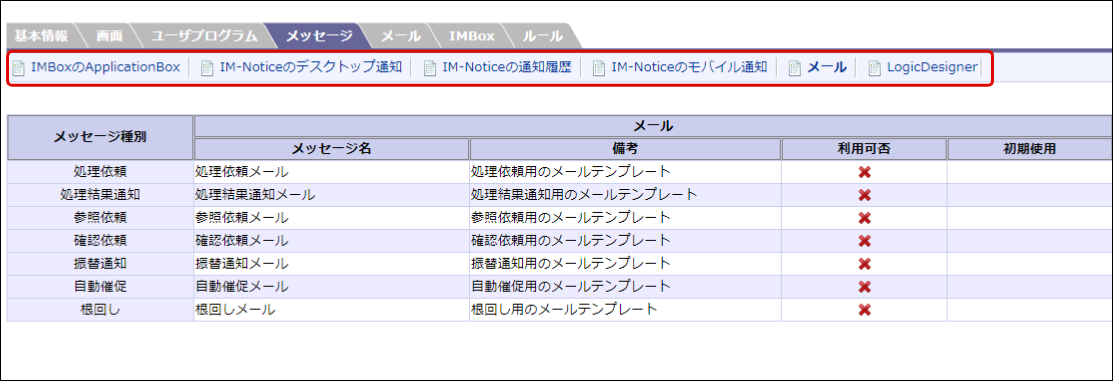Click the 初期使用 column header

click(x=1029, y=149)
